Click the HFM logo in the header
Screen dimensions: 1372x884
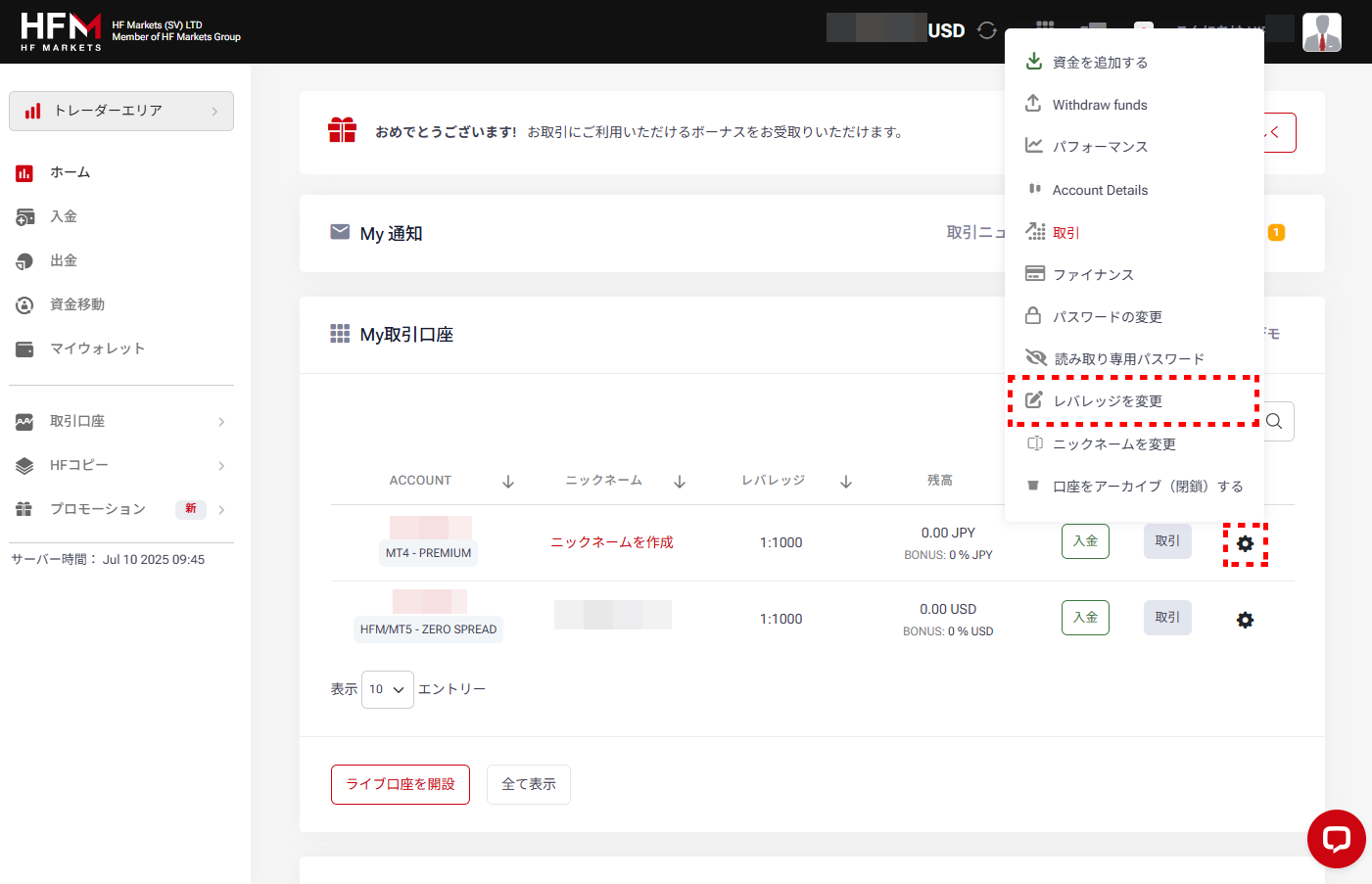(62, 31)
